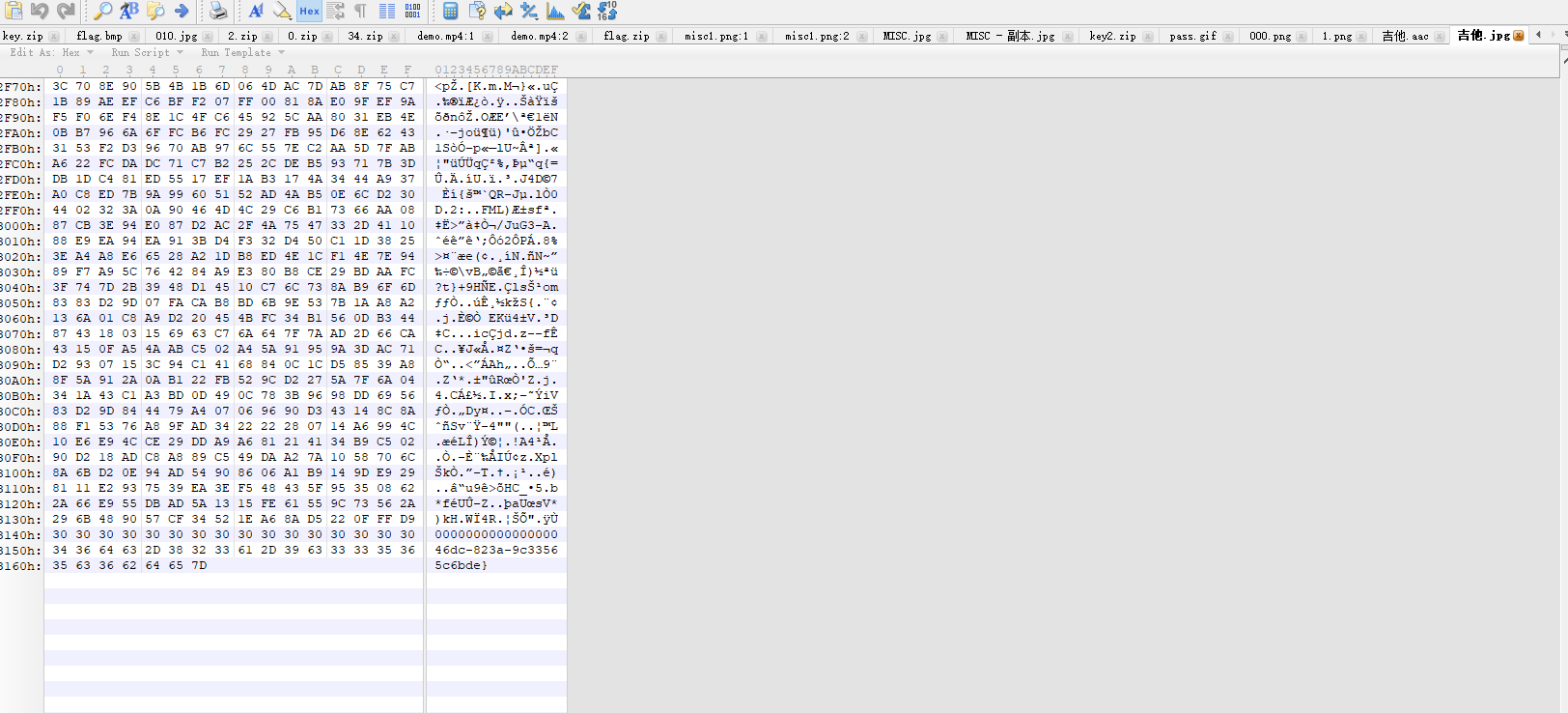Open the Replace tool icon
This screenshot has width=1568, height=713.
[x=128, y=11]
